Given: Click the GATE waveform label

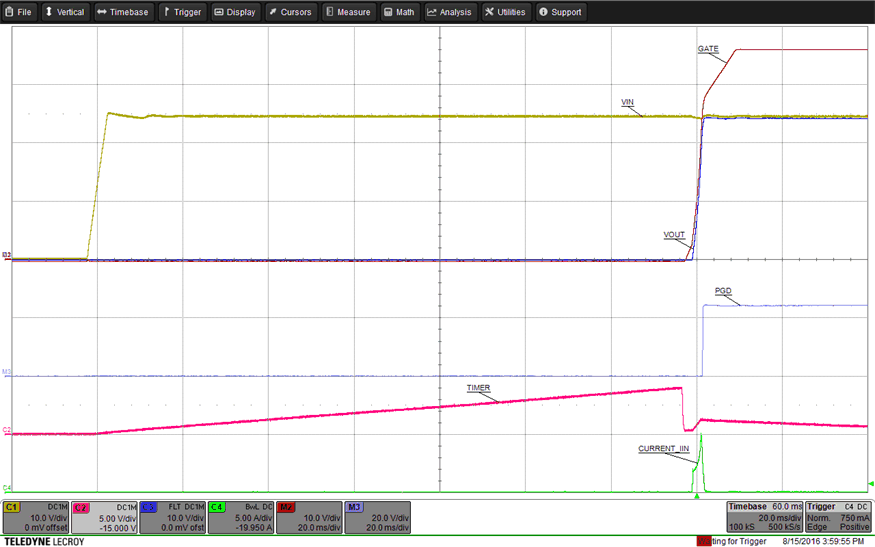Looking at the screenshot, I should (x=708, y=48).
